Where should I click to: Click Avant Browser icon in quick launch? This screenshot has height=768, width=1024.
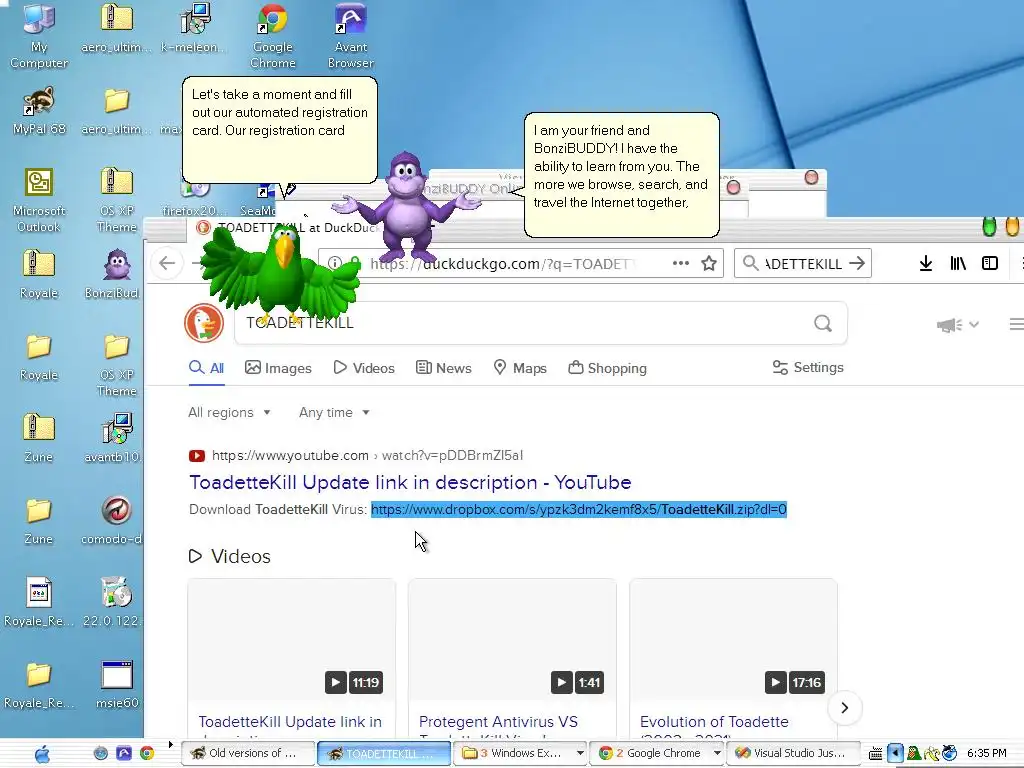pos(123,753)
